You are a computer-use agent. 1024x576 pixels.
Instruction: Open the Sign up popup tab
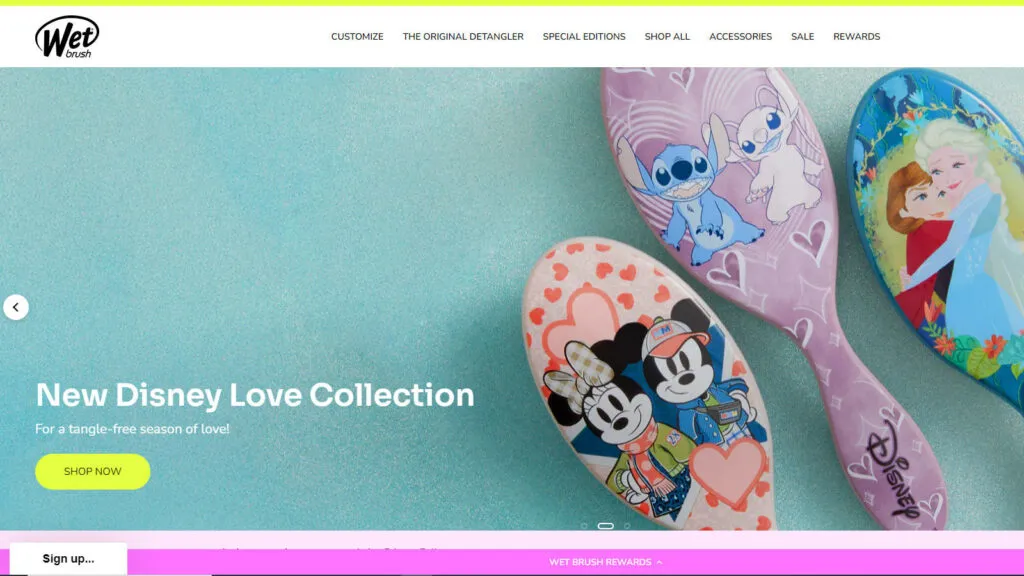[69, 558]
